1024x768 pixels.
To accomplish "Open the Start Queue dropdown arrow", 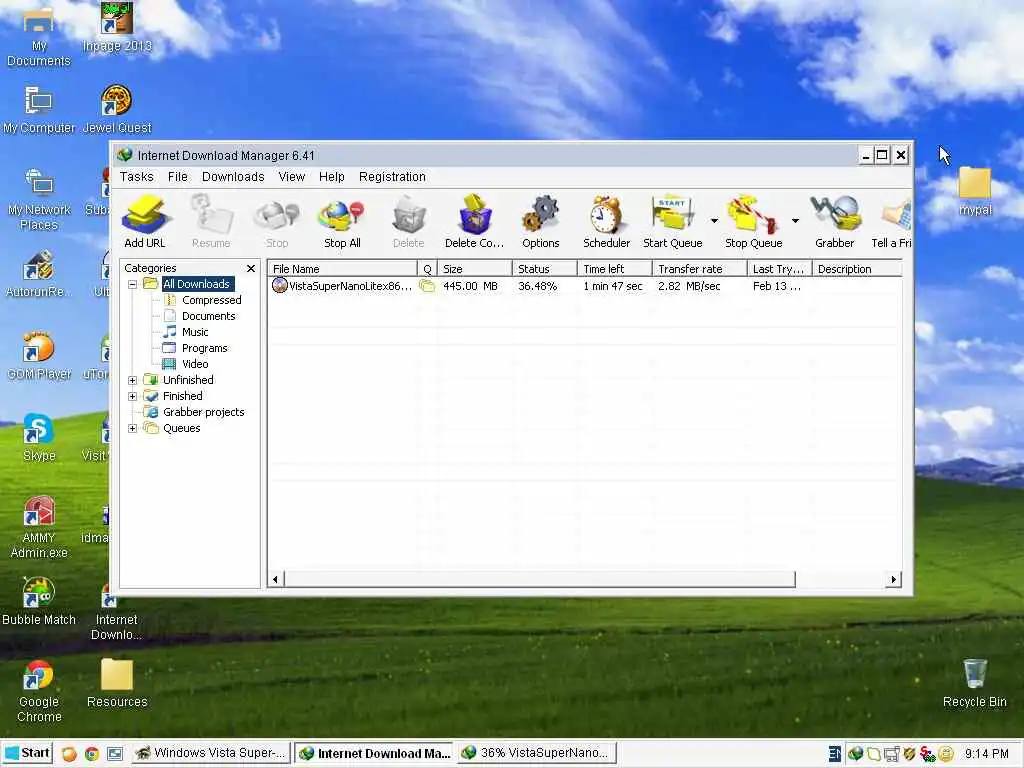I will pos(714,221).
